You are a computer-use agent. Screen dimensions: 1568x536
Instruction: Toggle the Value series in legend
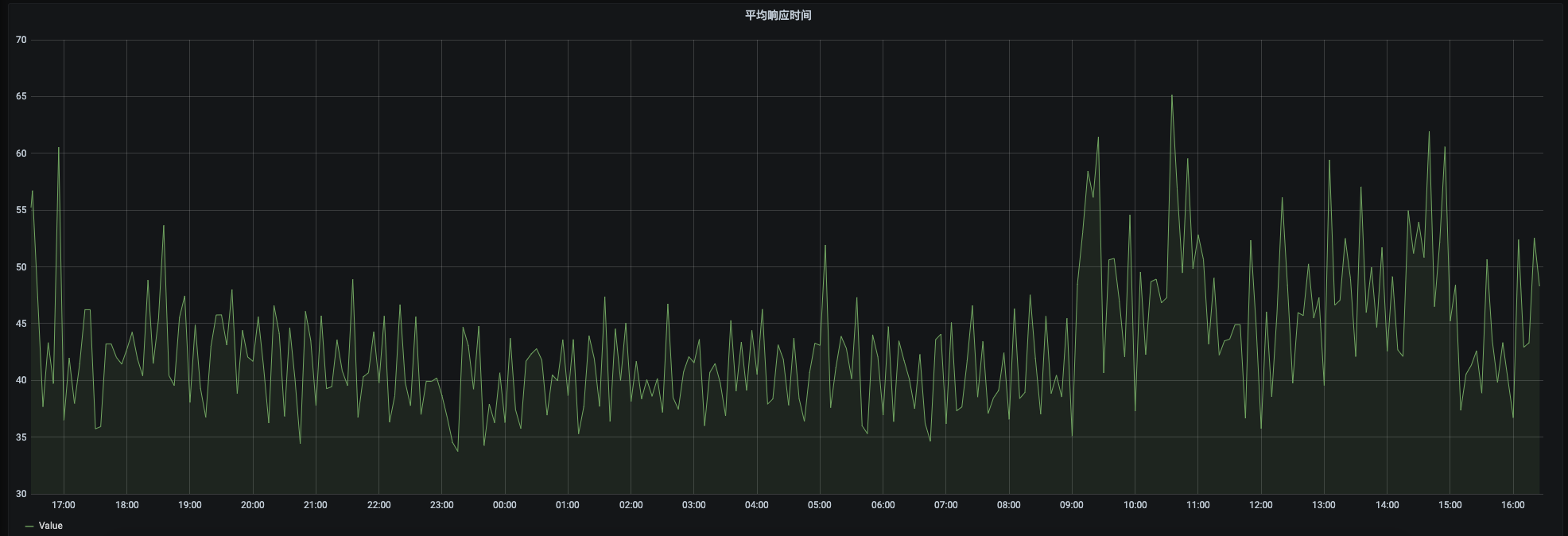50,526
